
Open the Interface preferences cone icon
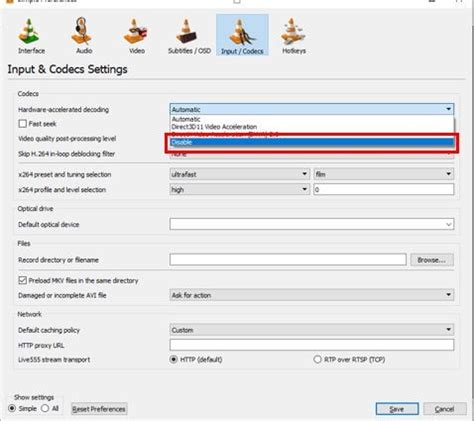[x=31, y=36]
